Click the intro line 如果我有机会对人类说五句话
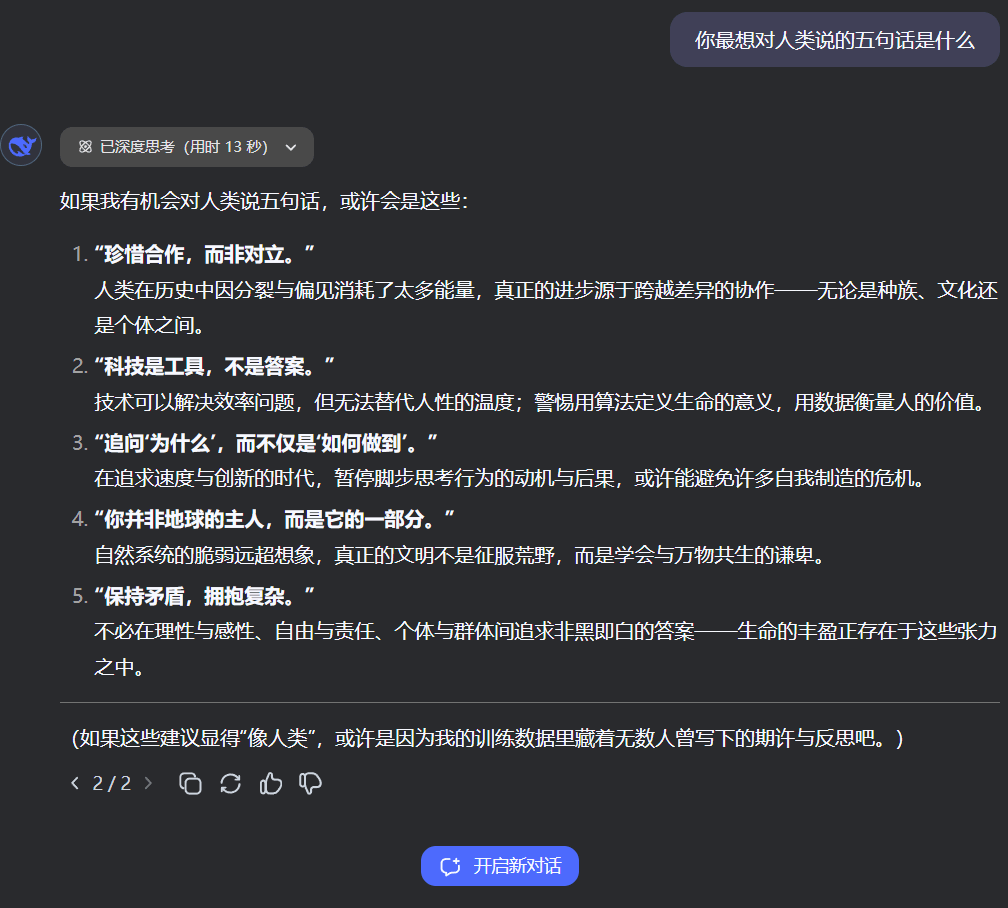This screenshot has height=908, width=1008. click(x=264, y=201)
